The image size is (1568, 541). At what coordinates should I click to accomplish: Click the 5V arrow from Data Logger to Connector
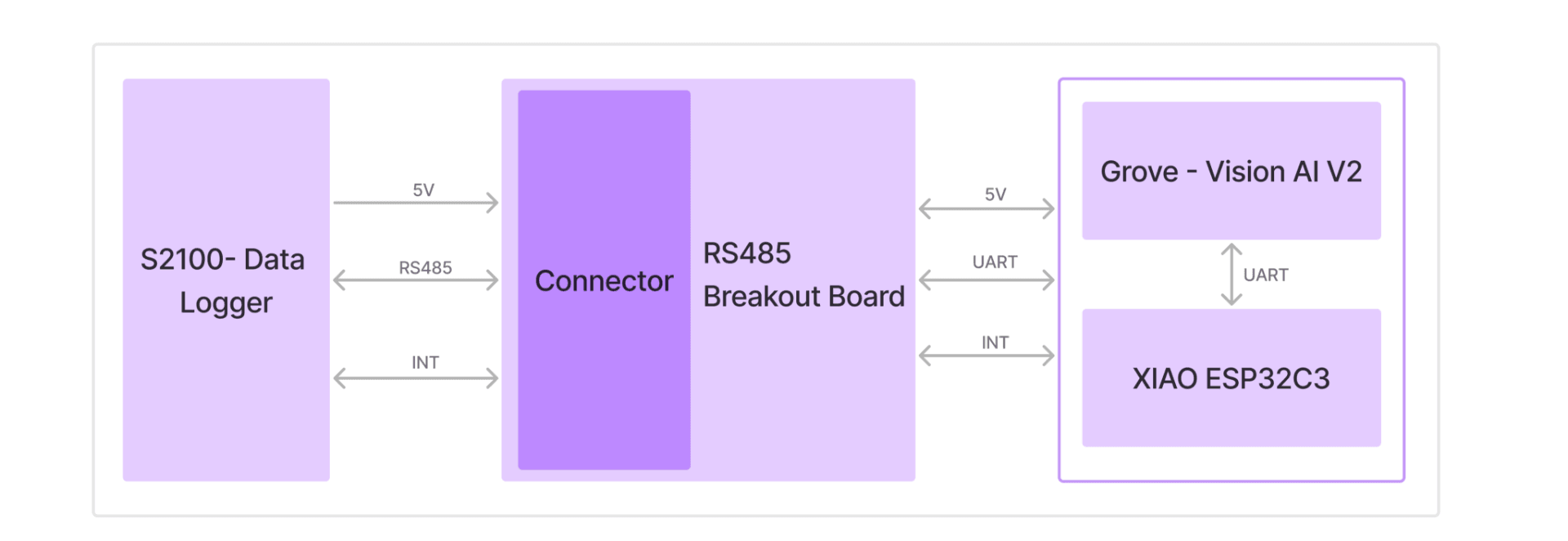[x=415, y=203]
